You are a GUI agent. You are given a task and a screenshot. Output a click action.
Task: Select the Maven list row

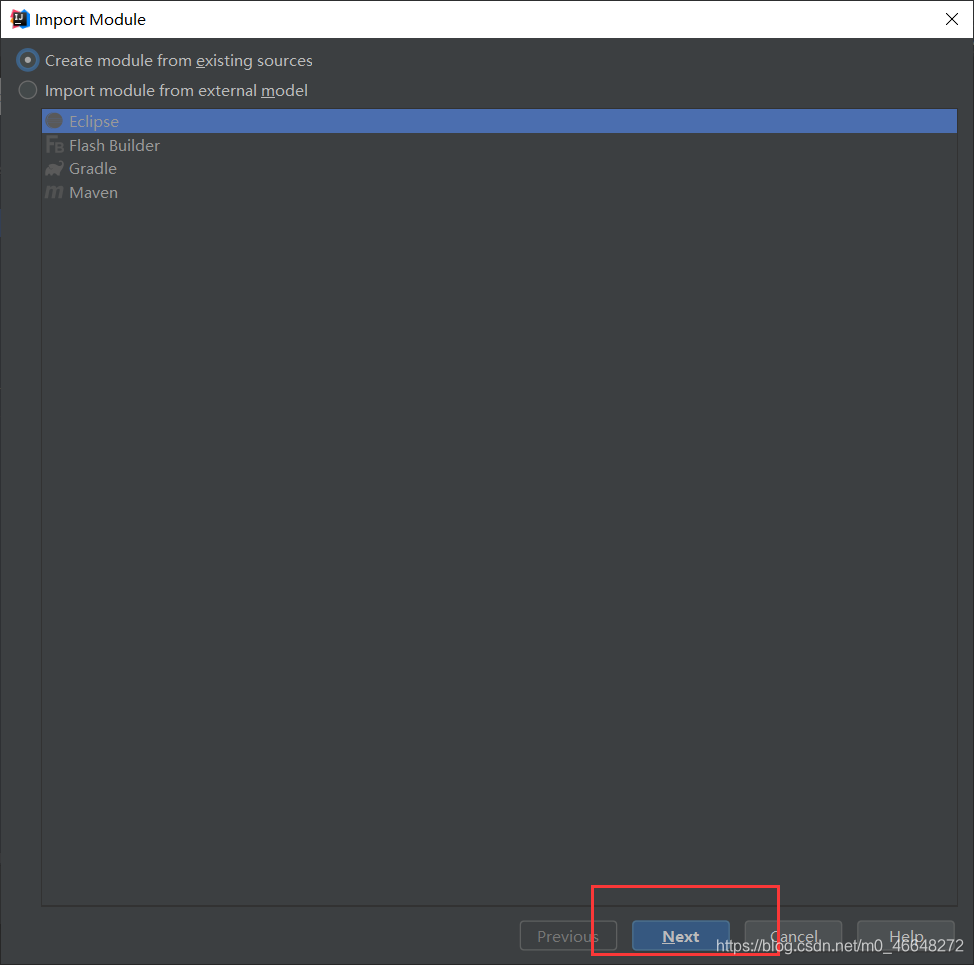[499, 193]
